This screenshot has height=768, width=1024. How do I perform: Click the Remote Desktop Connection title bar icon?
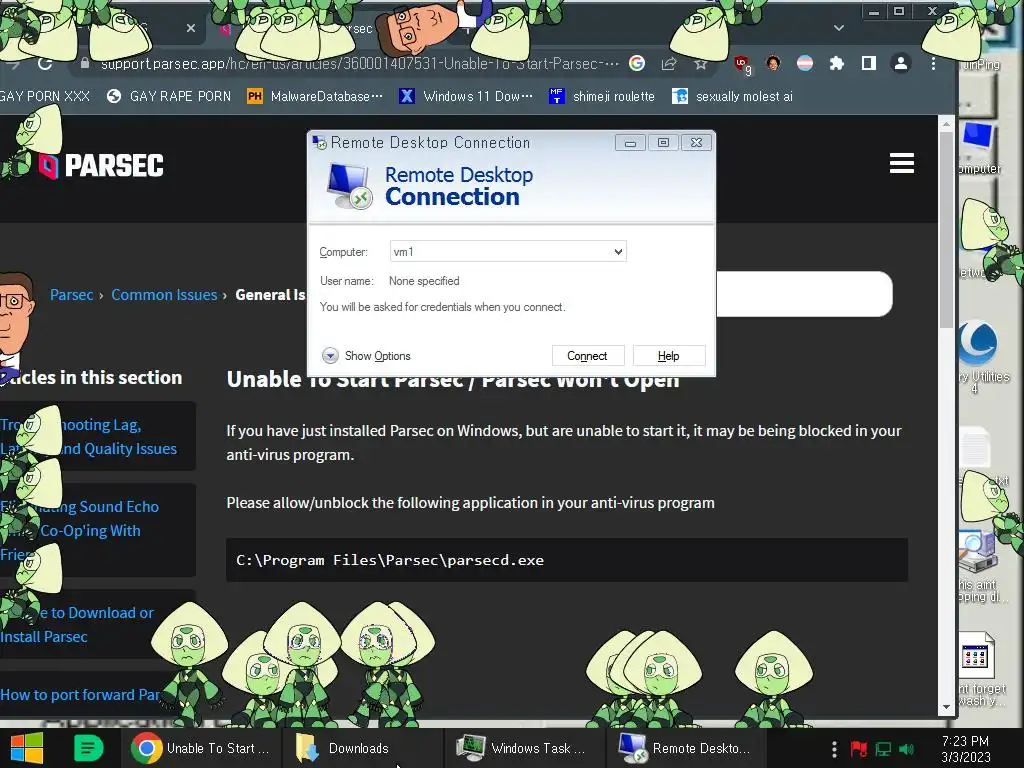[319, 142]
